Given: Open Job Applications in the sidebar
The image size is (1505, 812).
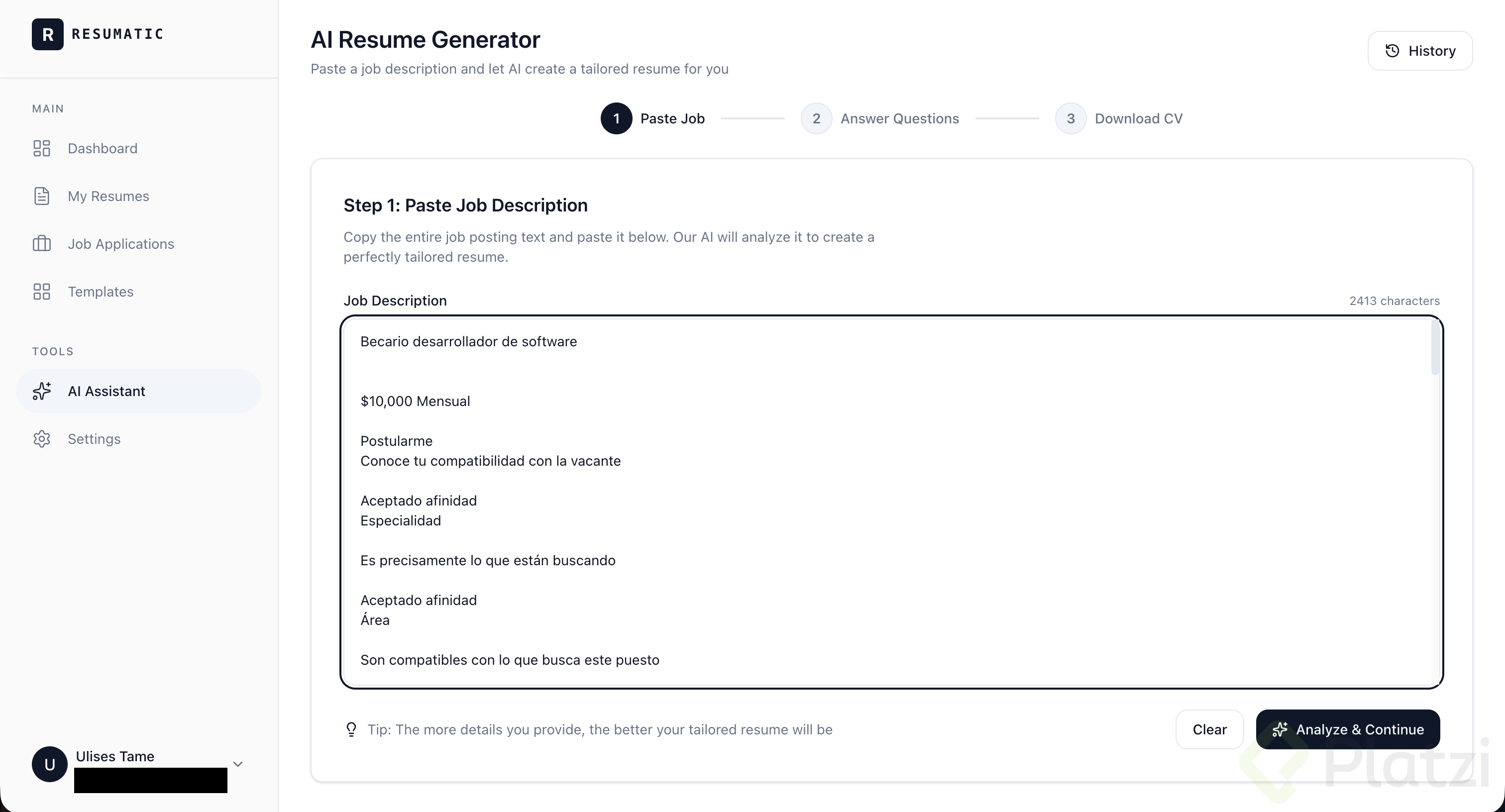Looking at the screenshot, I should [x=120, y=244].
